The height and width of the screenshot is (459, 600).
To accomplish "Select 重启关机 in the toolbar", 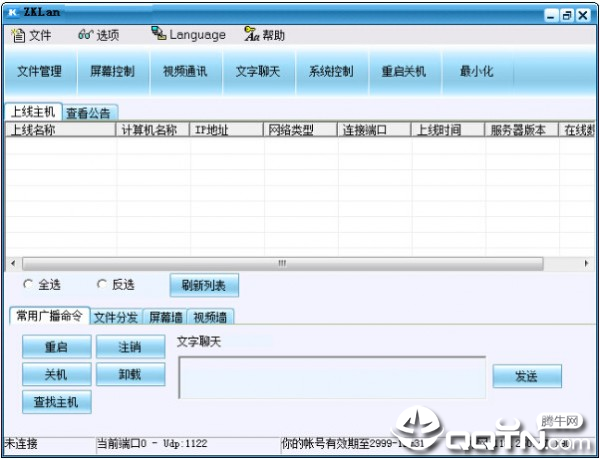I will point(404,72).
